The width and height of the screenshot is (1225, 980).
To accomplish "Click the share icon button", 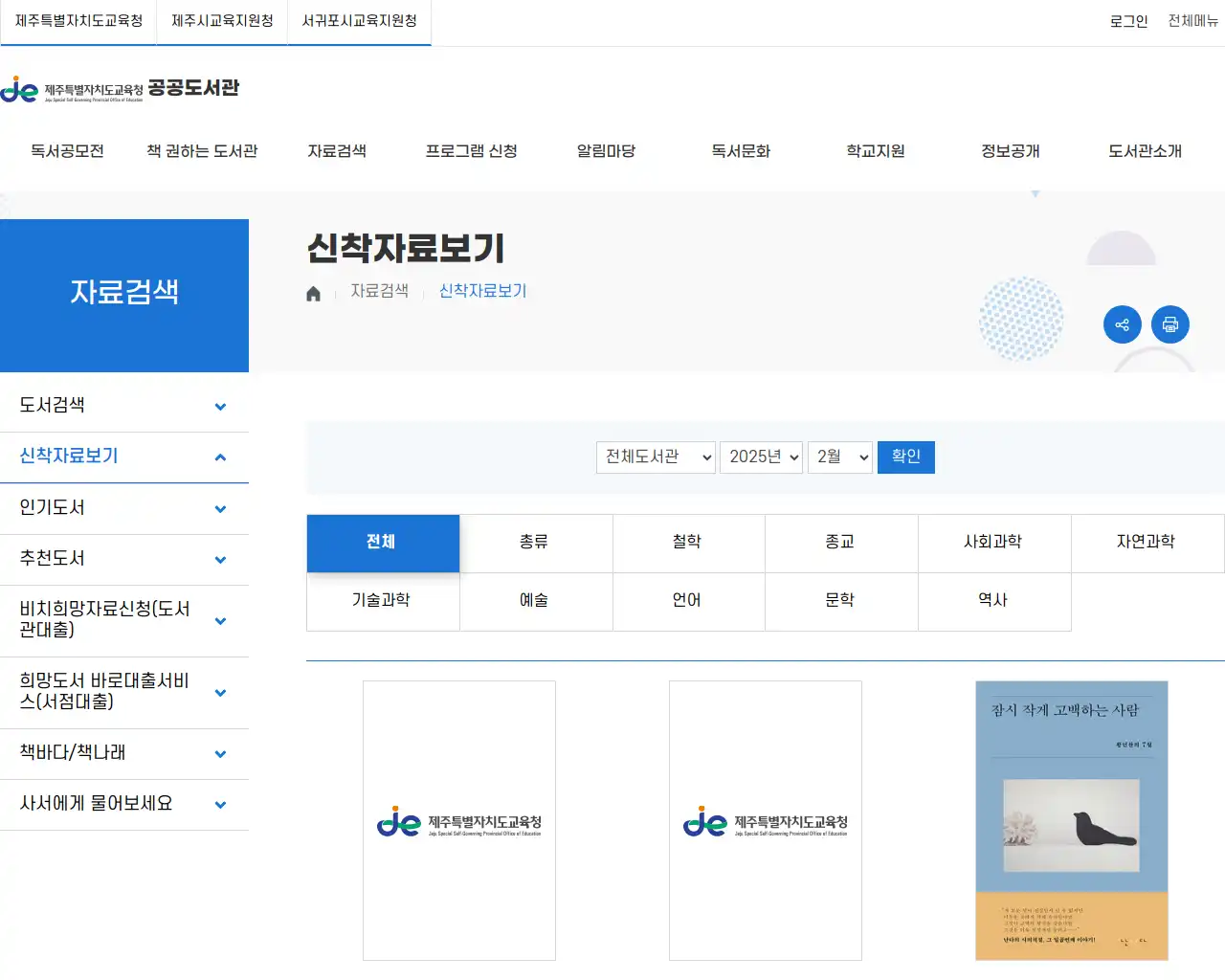I will click(1123, 324).
